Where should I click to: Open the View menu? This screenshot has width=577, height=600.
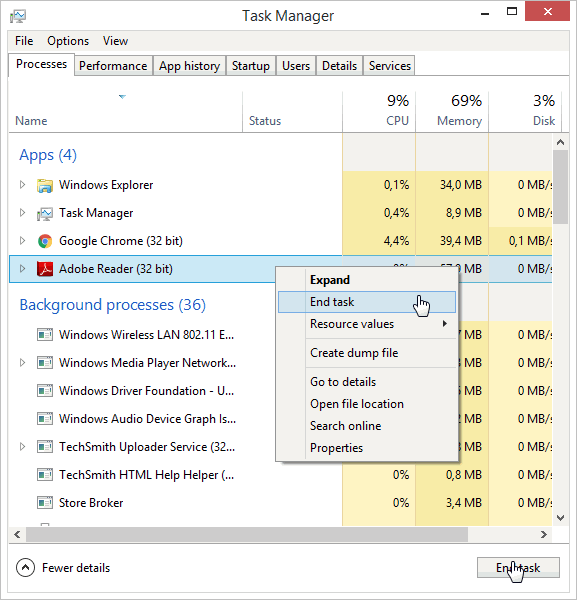115,41
